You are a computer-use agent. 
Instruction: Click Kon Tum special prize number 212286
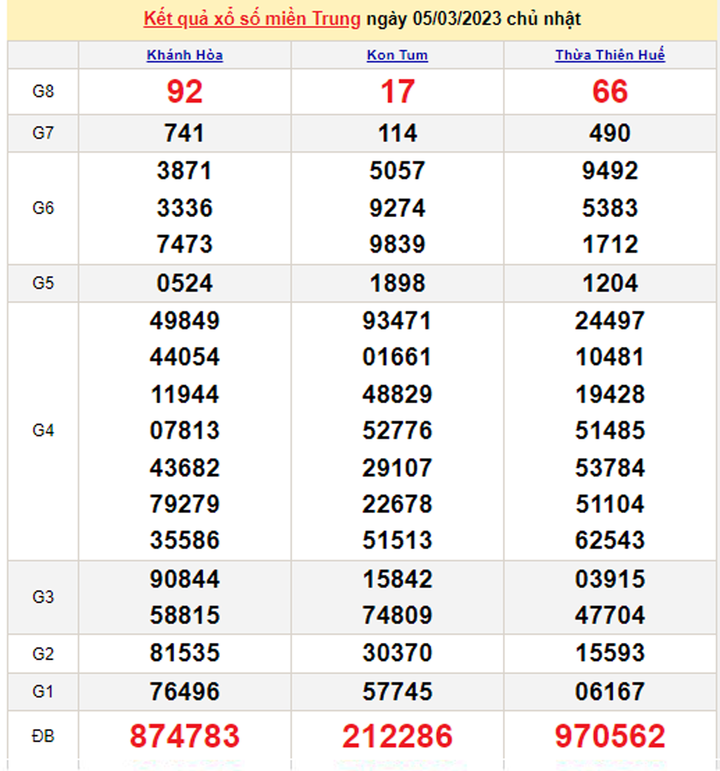[397, 737]
